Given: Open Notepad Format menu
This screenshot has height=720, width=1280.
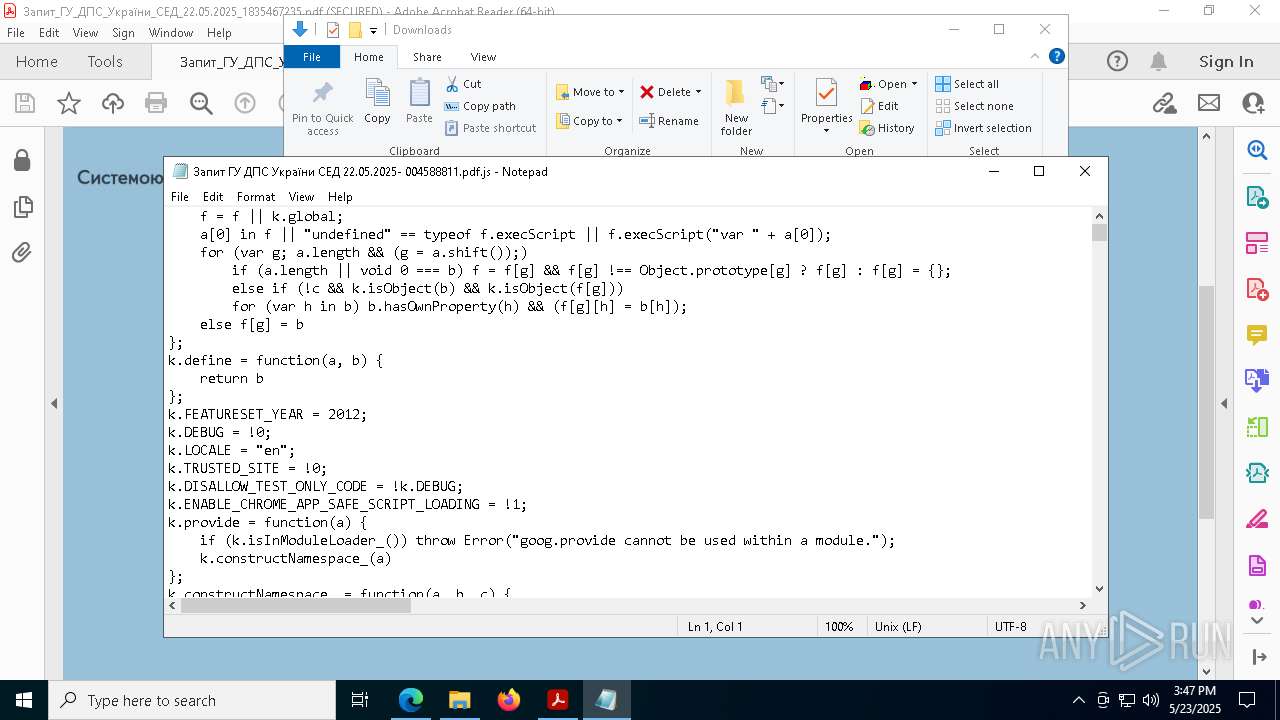Looking at the screenshot, I should coord(256,197).
